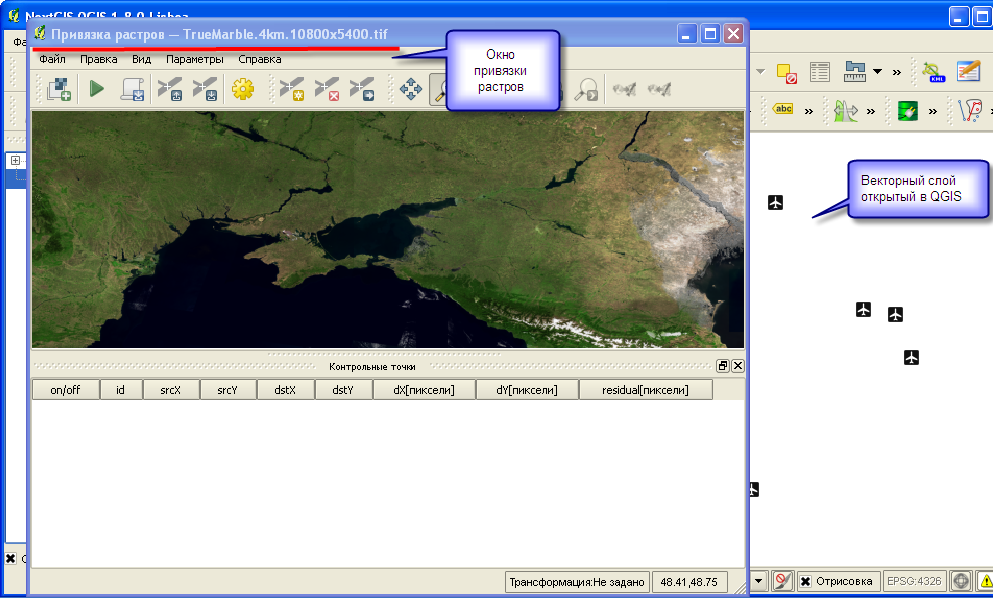Activate the Pan tool with four arrows
Viewport: 993px width, 598px height.
pyautogui.click(x=410, y=89)
